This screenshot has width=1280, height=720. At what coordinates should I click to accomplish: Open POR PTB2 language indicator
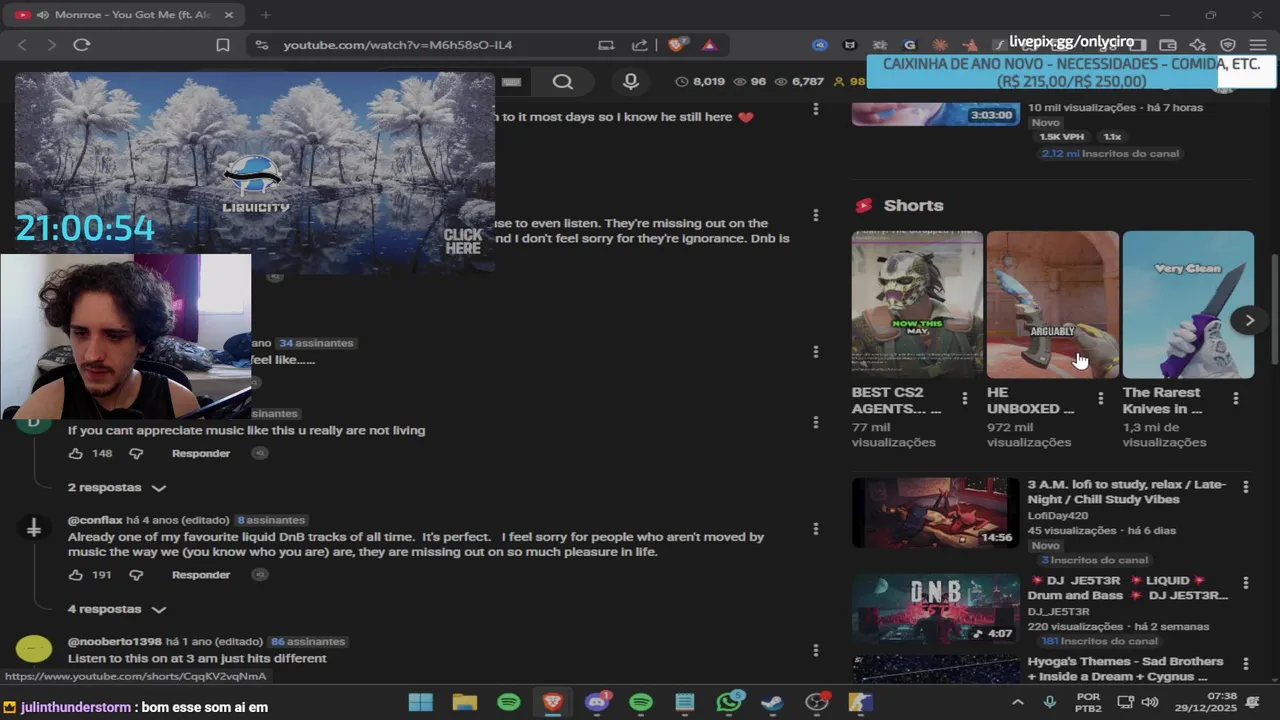tap(1088, 702)
